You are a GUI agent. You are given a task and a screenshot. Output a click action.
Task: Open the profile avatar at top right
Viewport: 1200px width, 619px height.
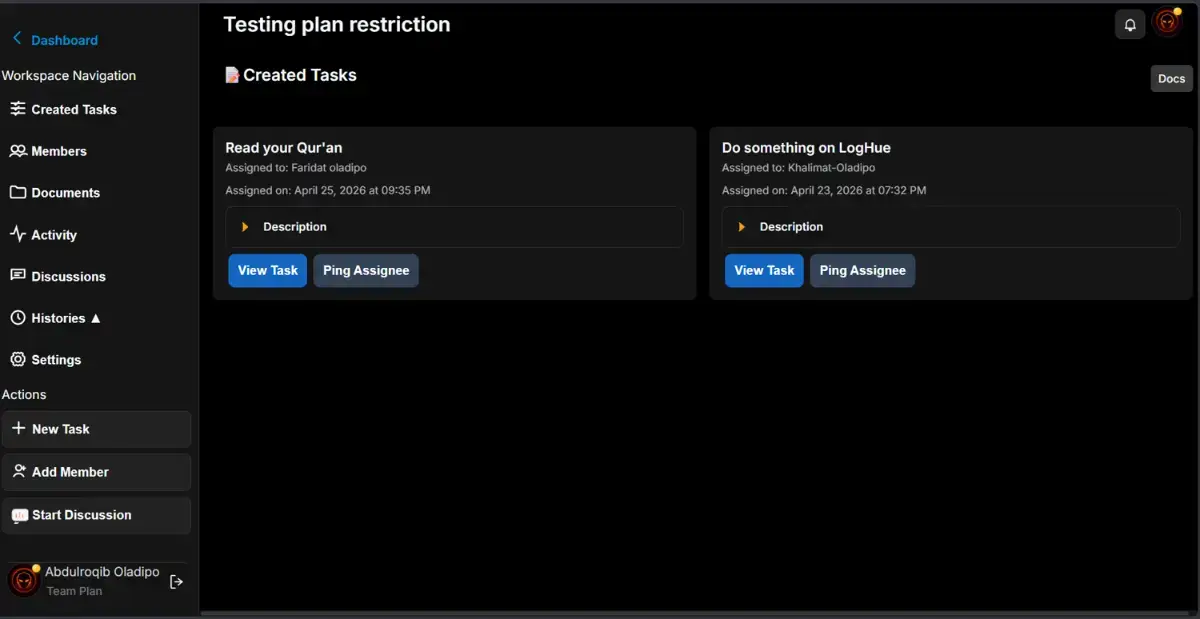(1167, 23)
